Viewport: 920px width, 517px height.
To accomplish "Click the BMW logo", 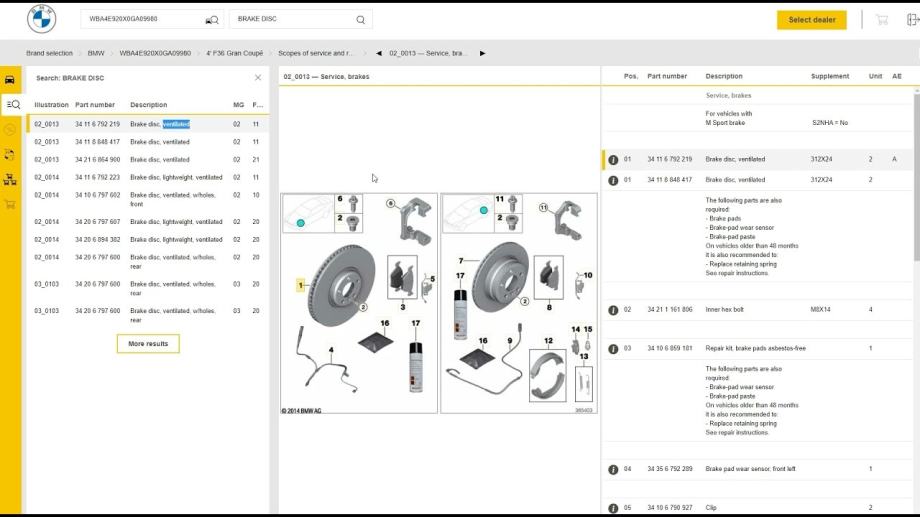I will pos(42,19).
